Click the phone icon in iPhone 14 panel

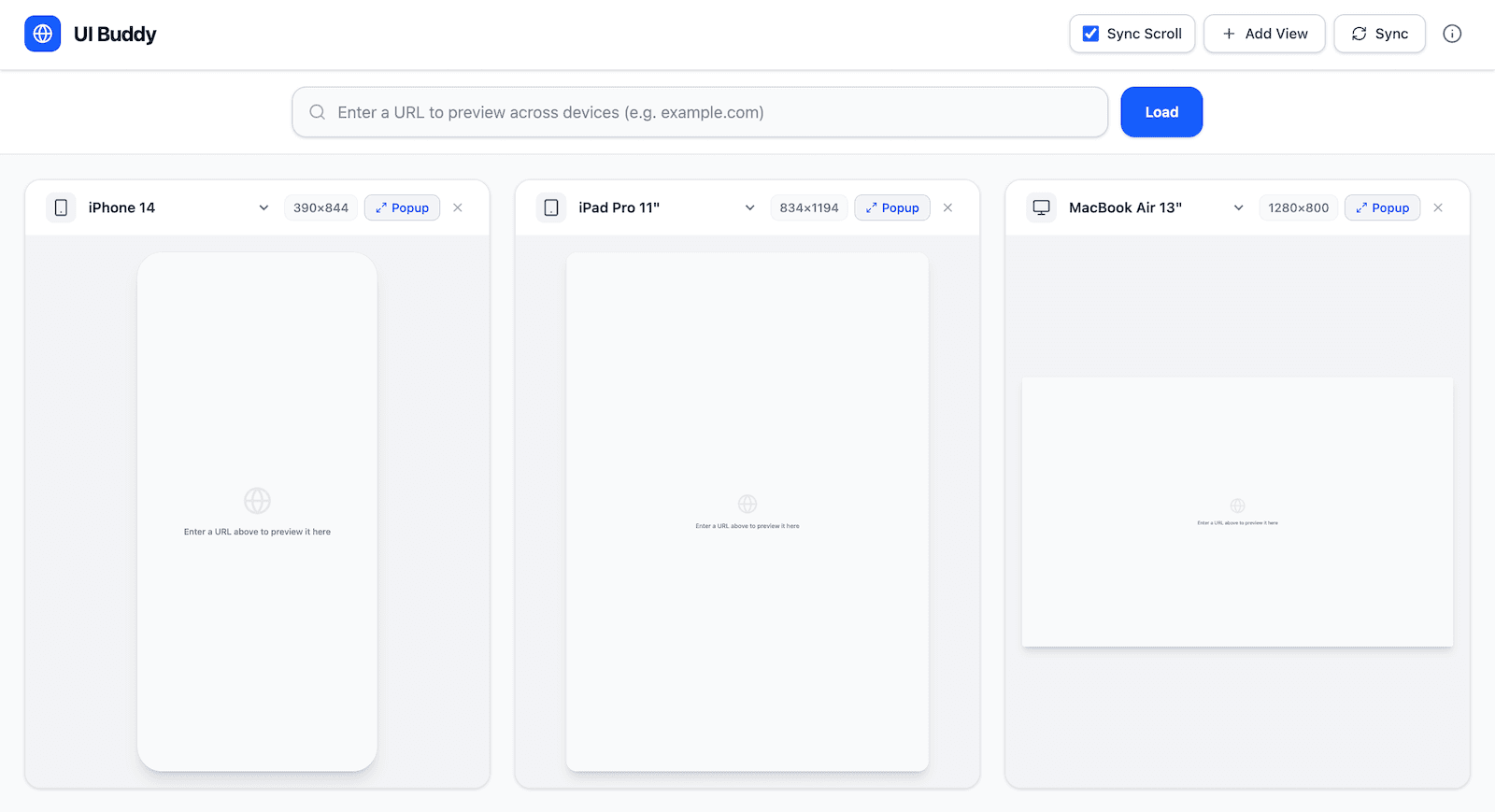point(61,207)
